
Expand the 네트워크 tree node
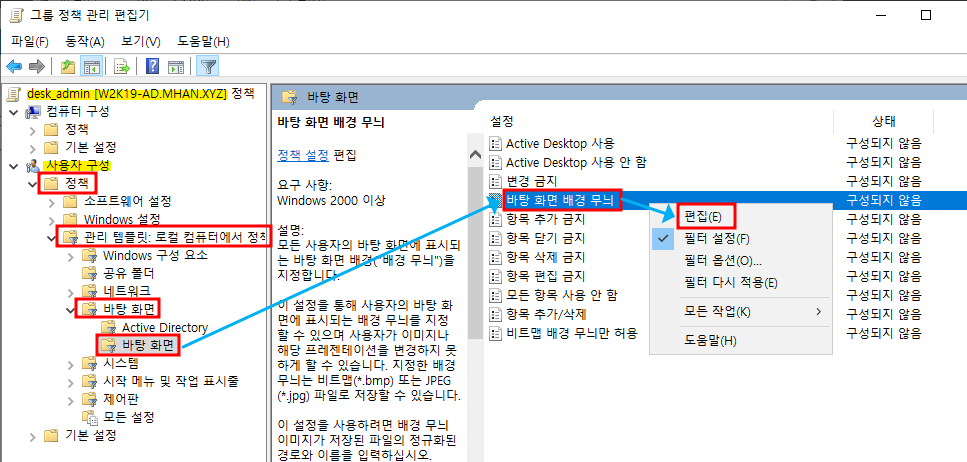click(72, 291)
